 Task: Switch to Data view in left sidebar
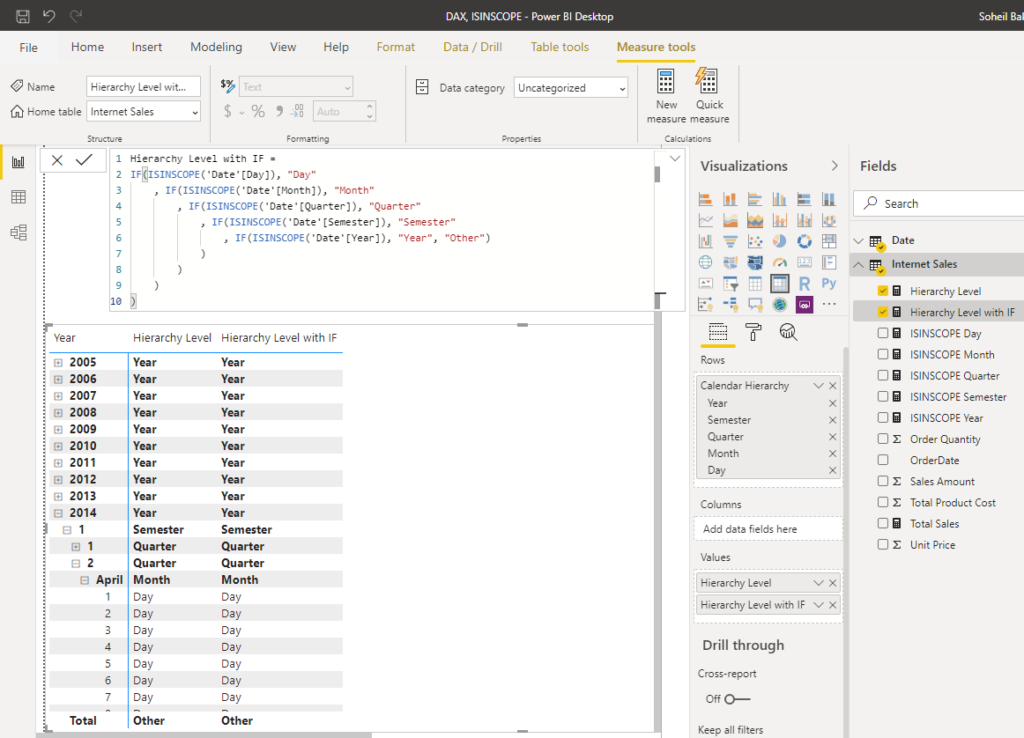(x=18, y=197)
